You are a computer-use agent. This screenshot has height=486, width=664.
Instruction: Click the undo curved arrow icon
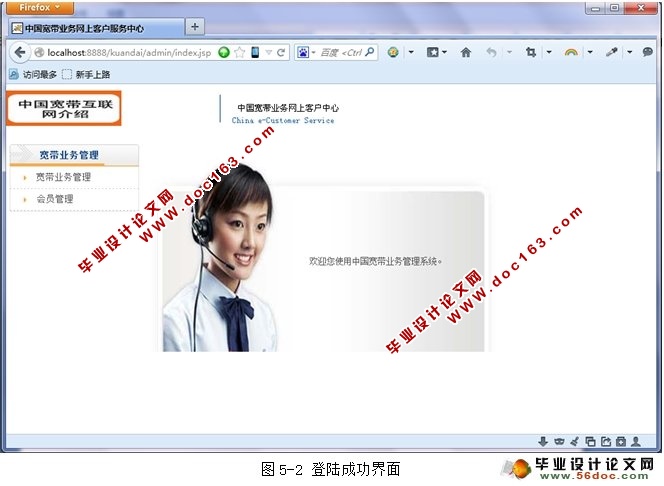pos(491,52)
